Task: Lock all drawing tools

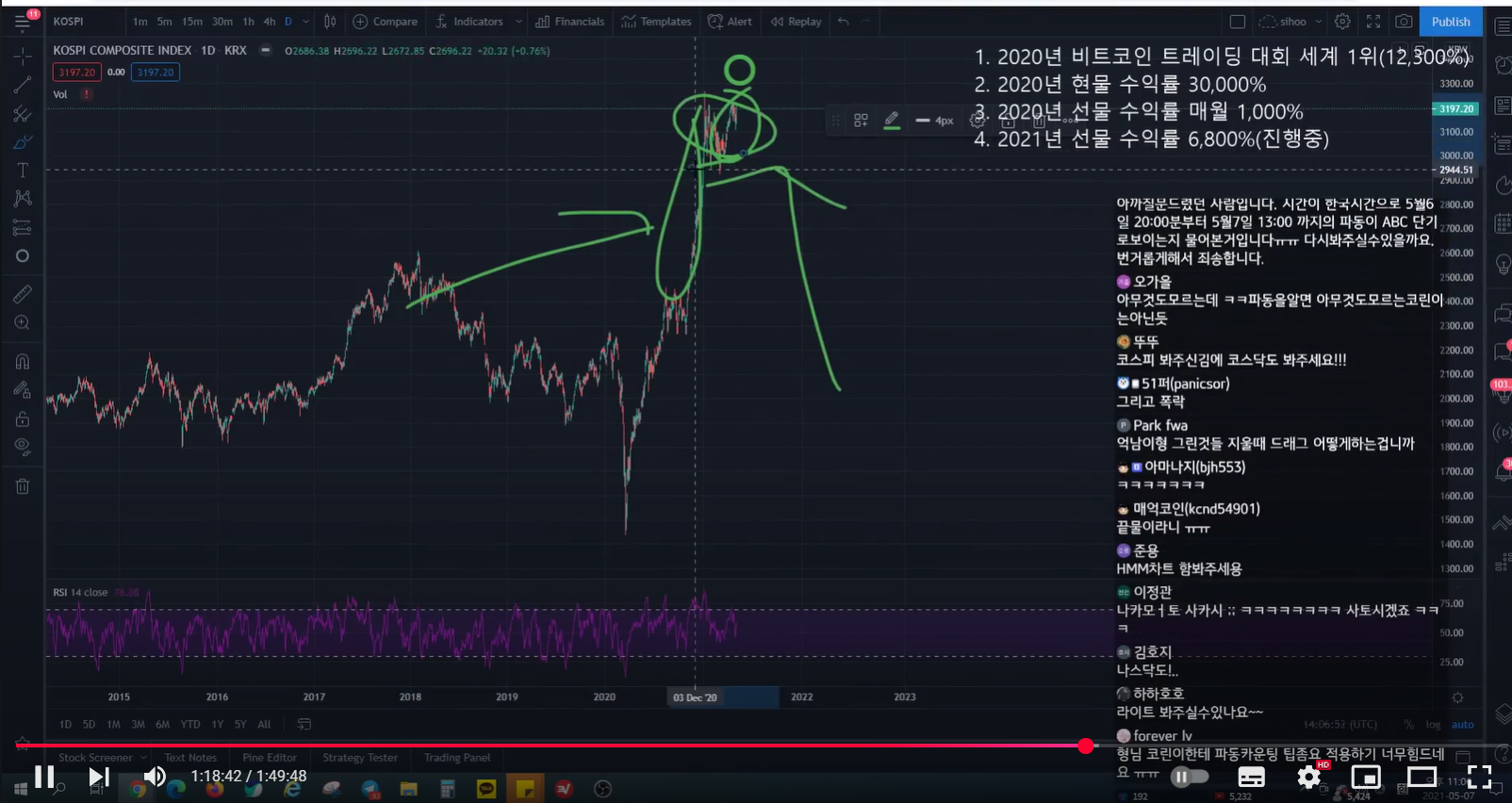Action: click(x=23, y=418)
